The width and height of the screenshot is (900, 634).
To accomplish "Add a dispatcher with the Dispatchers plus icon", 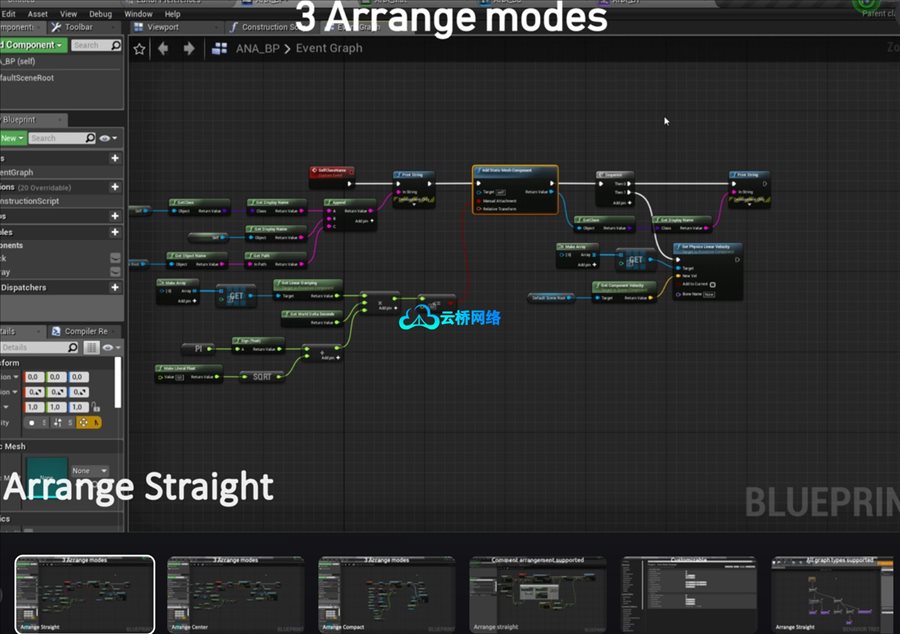I will click(x=115, y=287).
